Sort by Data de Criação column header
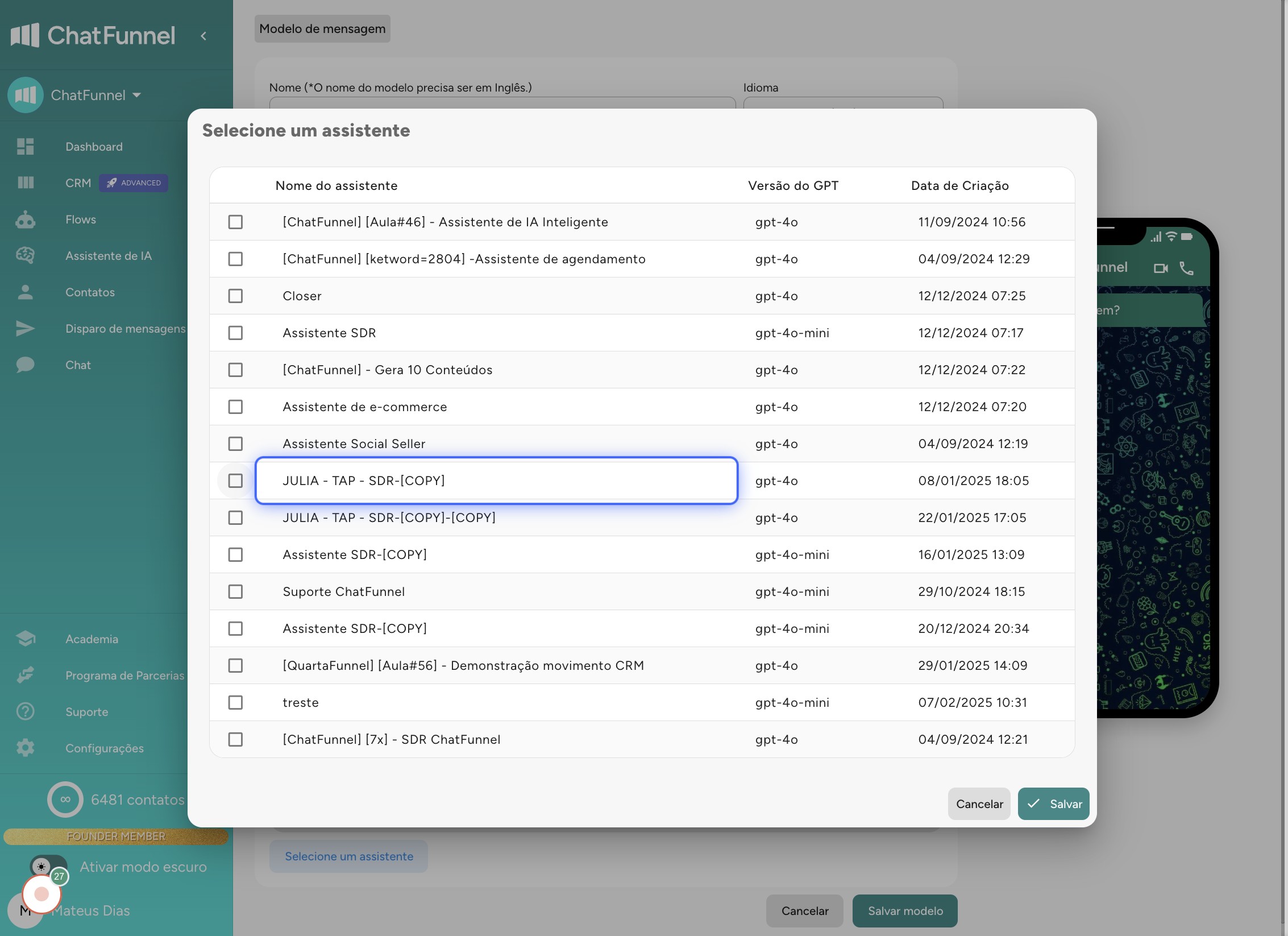The height and width of the screenshot is (936, 1288). pos(960,185)
